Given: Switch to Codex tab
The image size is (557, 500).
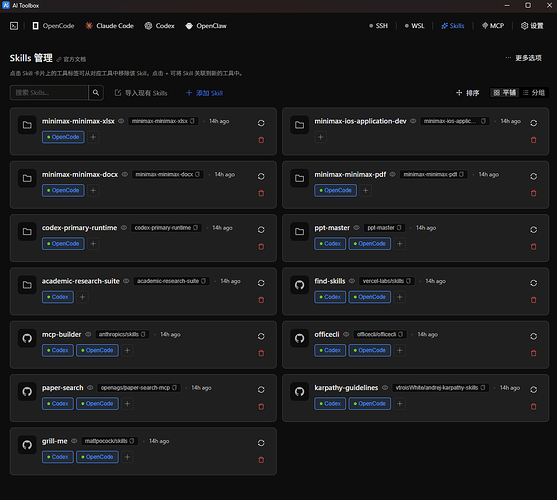Looking at the screenshot, I should (159, 26).
